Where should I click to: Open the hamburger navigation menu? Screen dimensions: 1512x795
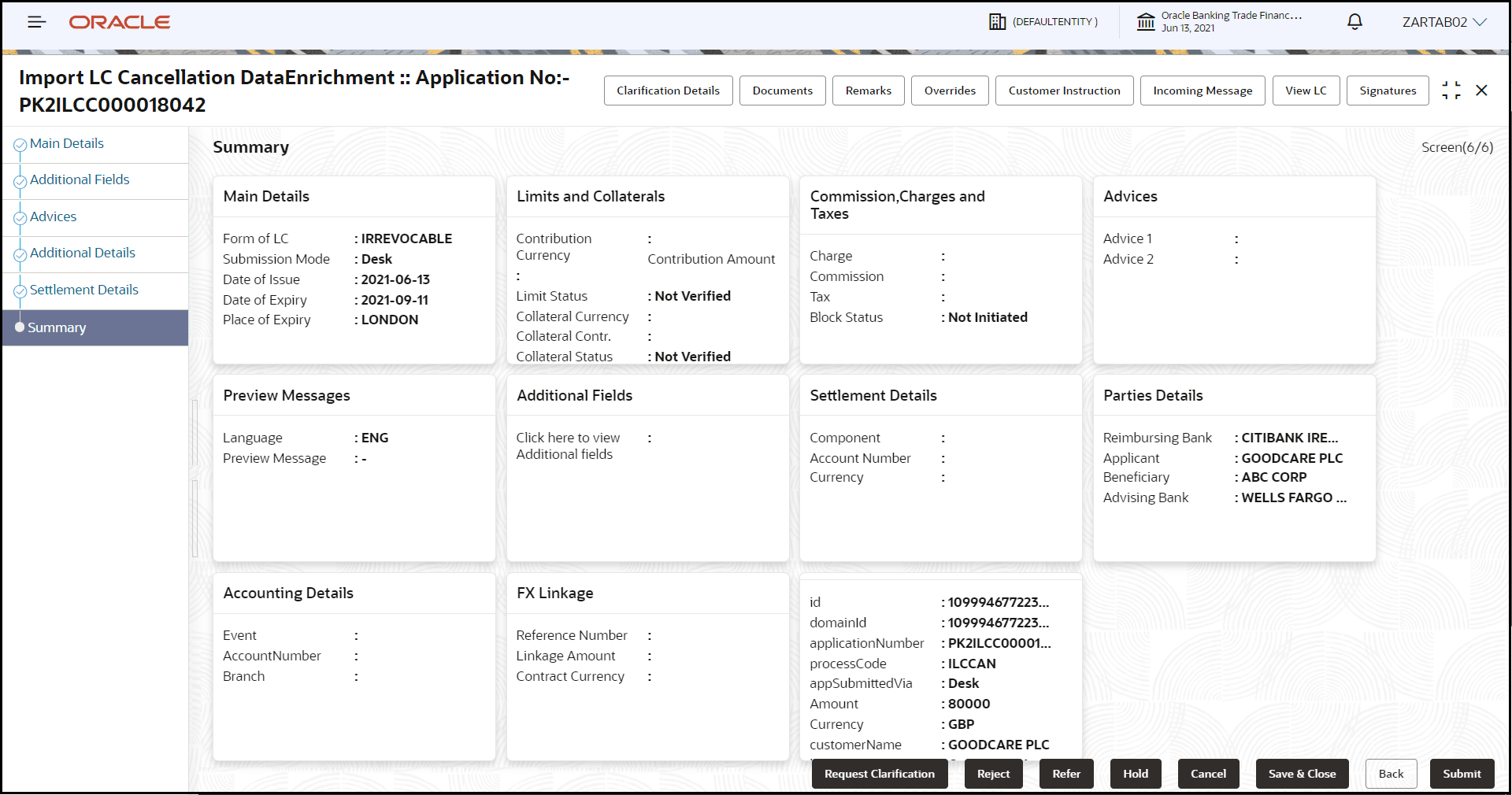(x=37, y=22)
